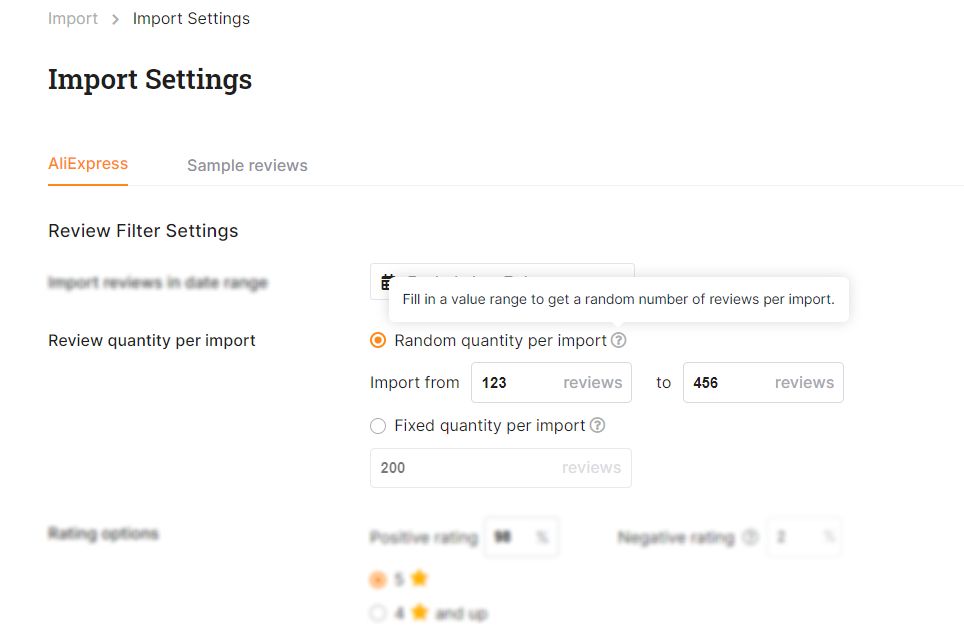Click help icon beside Fixed quantity
Image resolution: width=964 pixels, height=628 pixels.
coord(598,425)
